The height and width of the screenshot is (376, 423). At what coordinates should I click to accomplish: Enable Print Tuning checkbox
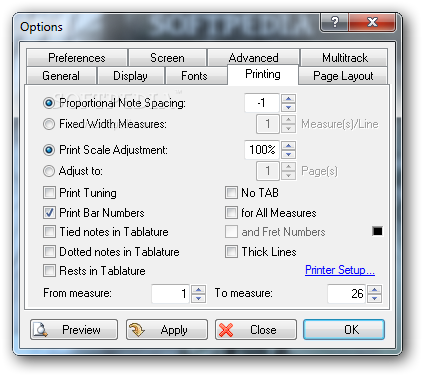pyautogui.click(x=49, y=193)
